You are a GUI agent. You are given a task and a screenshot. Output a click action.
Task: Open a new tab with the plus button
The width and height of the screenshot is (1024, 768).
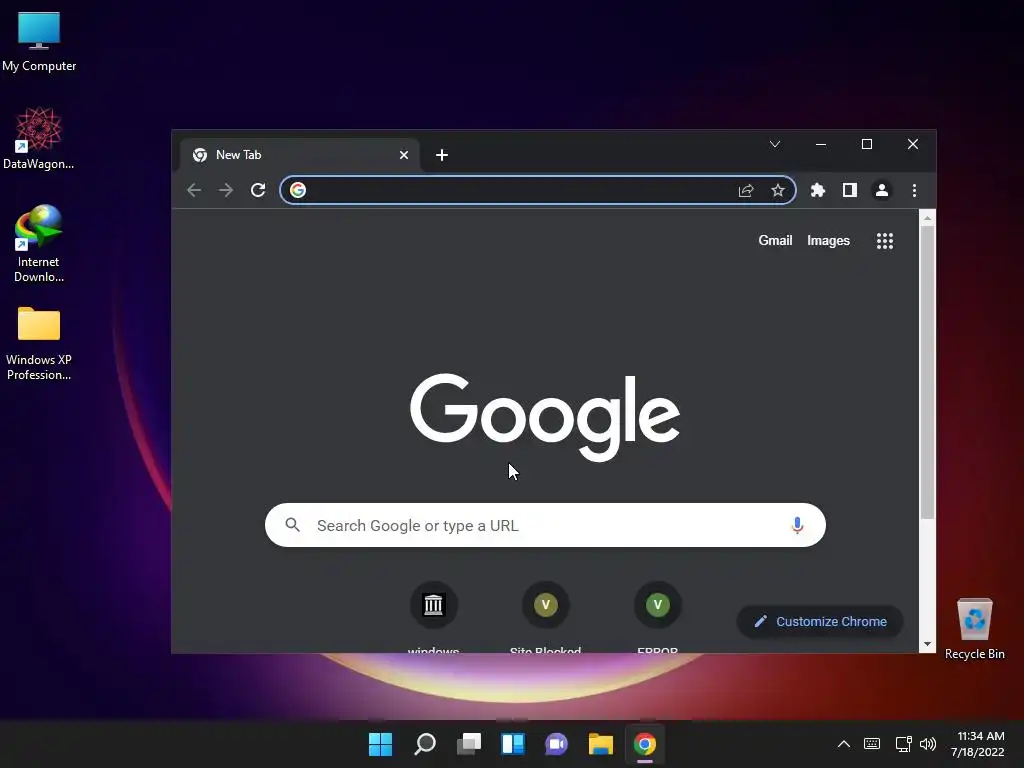(x=442, y=155)
